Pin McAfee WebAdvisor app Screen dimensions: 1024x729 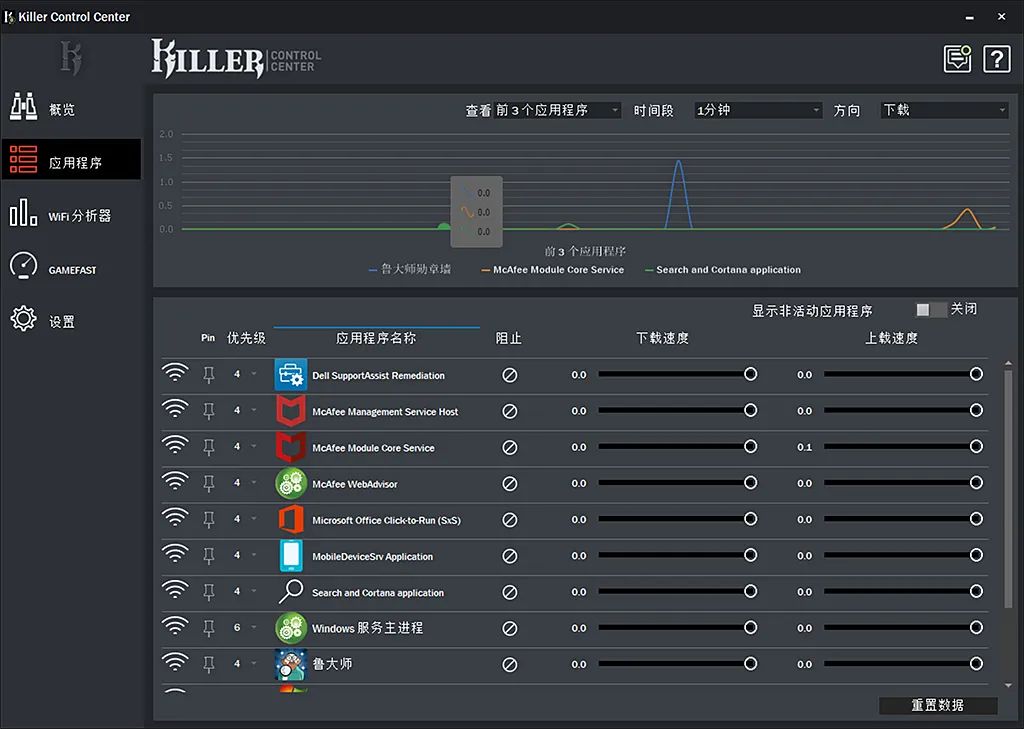[209, 483]
